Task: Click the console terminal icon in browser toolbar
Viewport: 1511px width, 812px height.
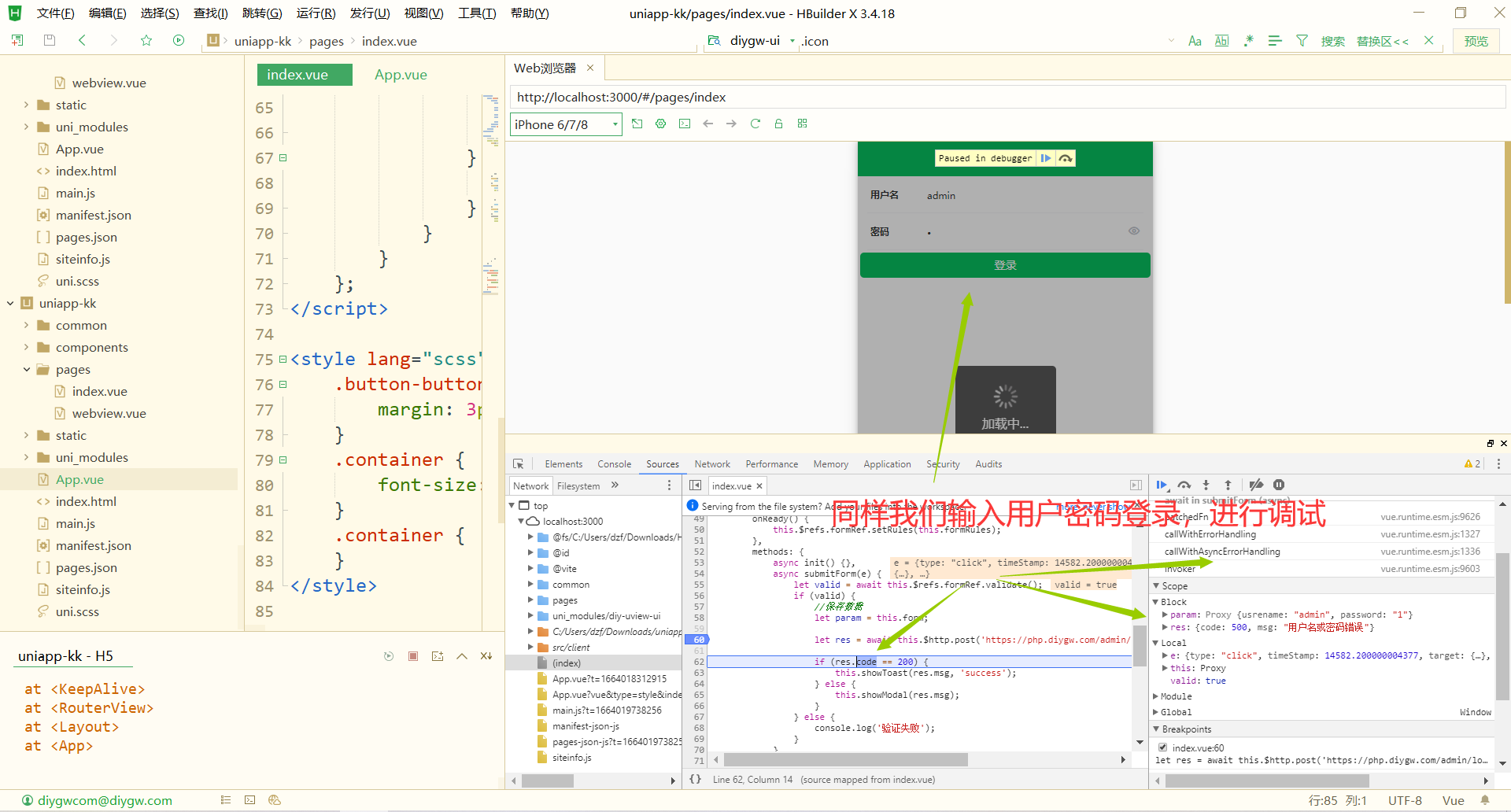Action: [x=685, y=124]
